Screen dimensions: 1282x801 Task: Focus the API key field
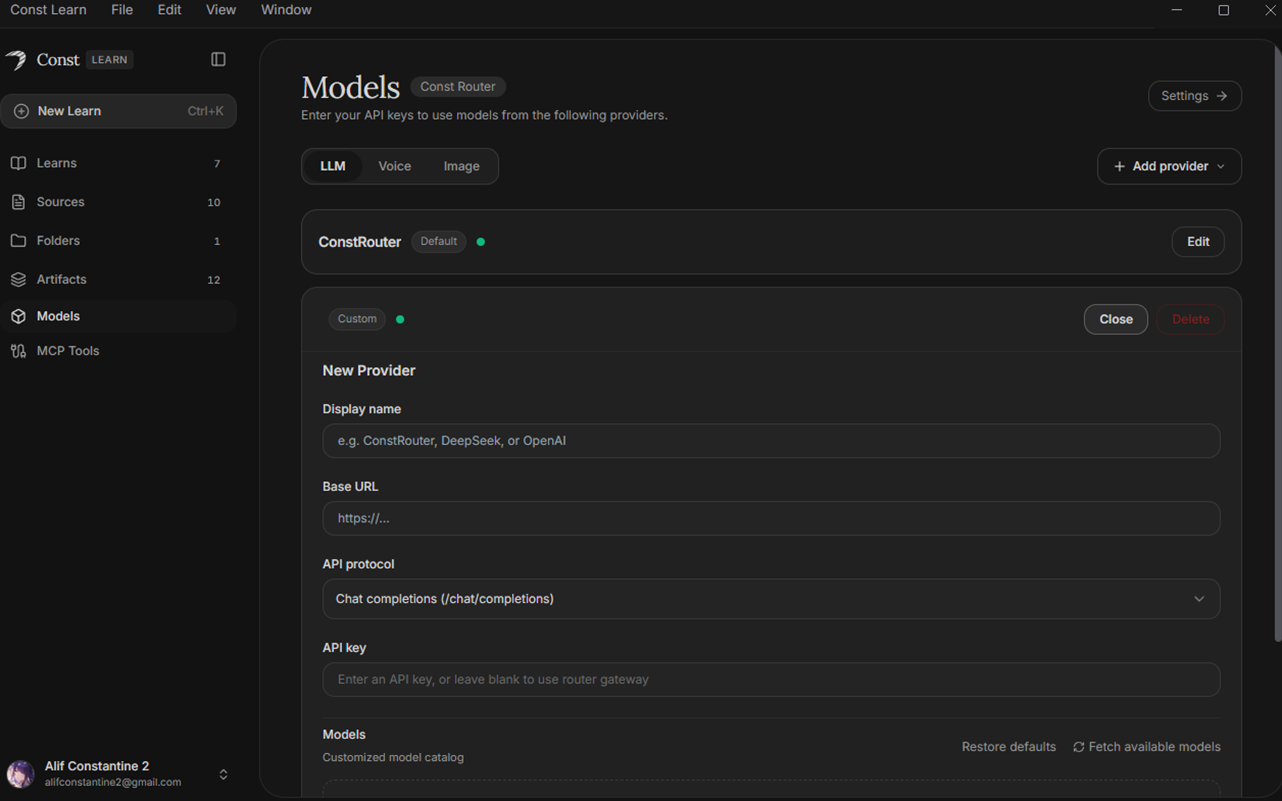tap(771, 680)
